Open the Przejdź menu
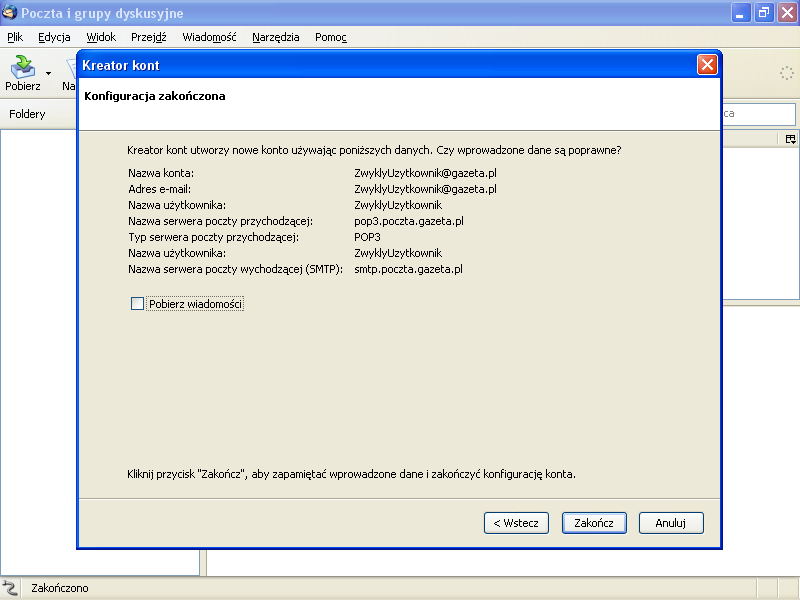800x600 pixels. (148, 37)
